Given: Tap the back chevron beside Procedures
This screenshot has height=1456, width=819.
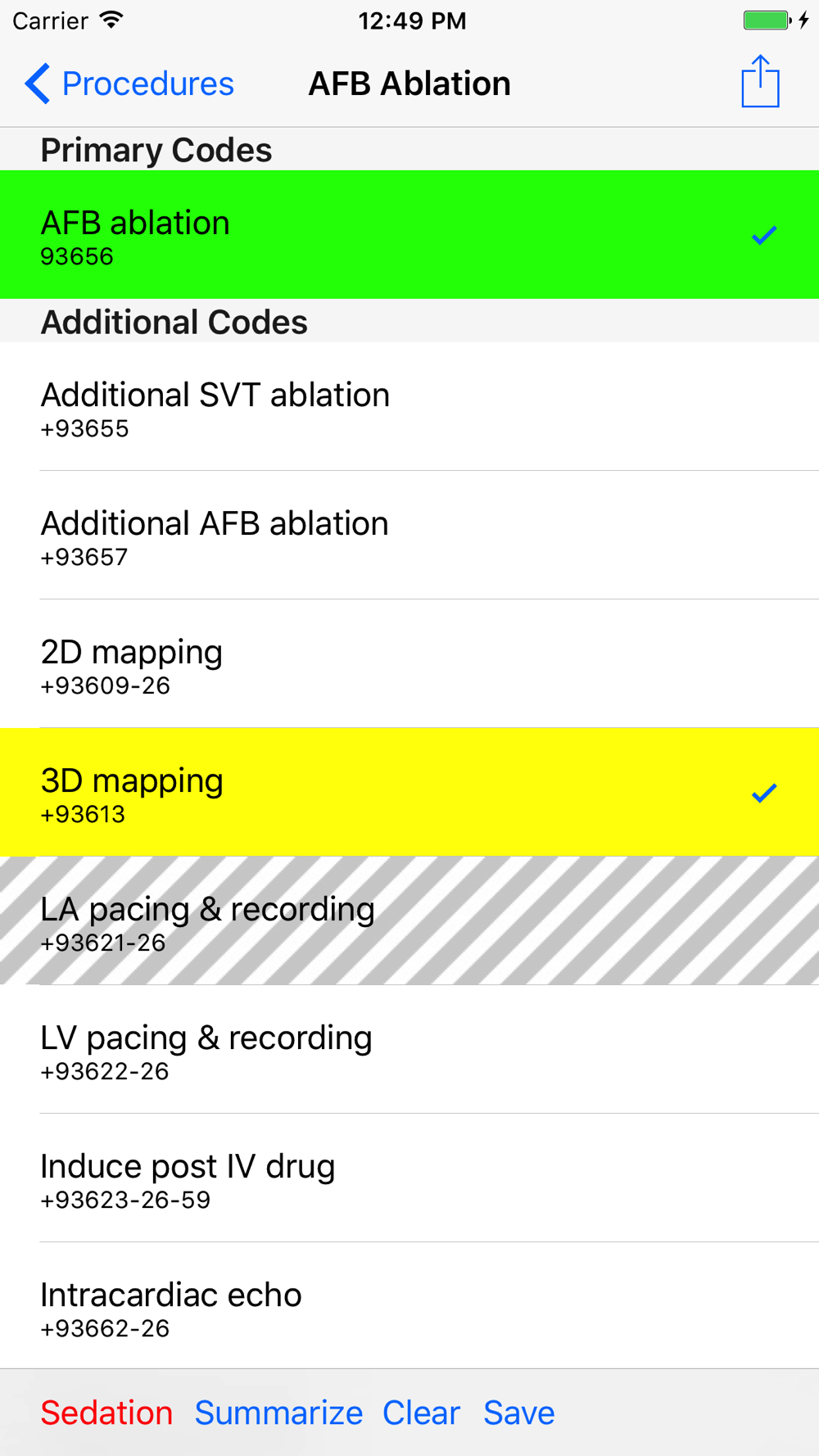Looking at the screenshot, I should coord(38,84).
